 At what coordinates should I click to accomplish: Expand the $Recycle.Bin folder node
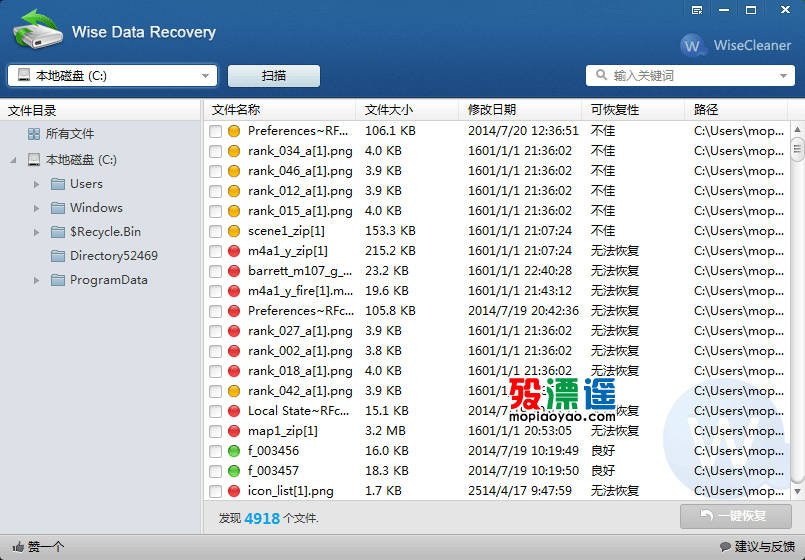[x=36, y=232]
